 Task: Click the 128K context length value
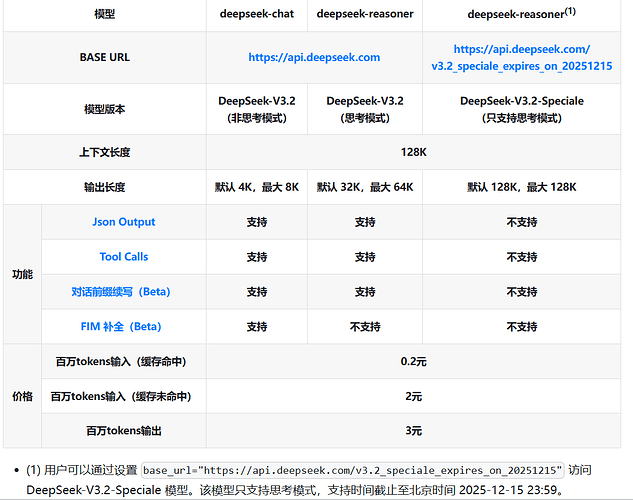413,152
